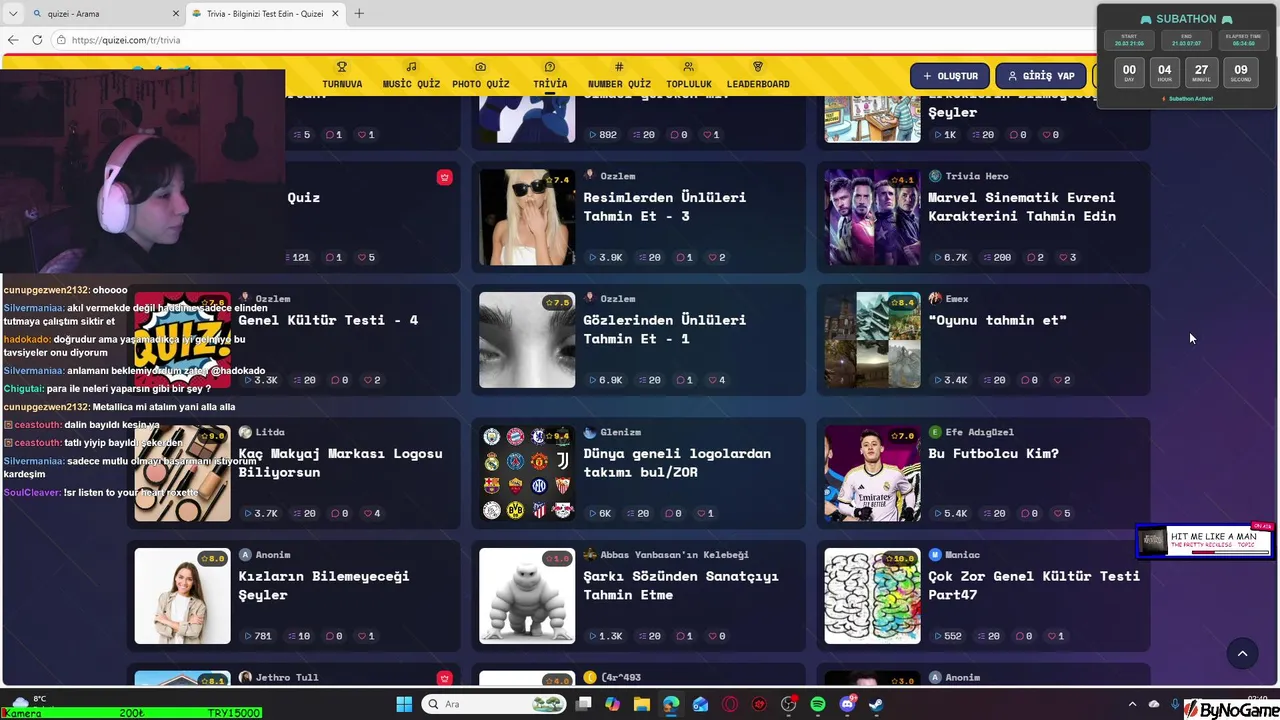Click author name Maniac
The width and height of the screenshot is (1280, 720).
tap(963, 554)
